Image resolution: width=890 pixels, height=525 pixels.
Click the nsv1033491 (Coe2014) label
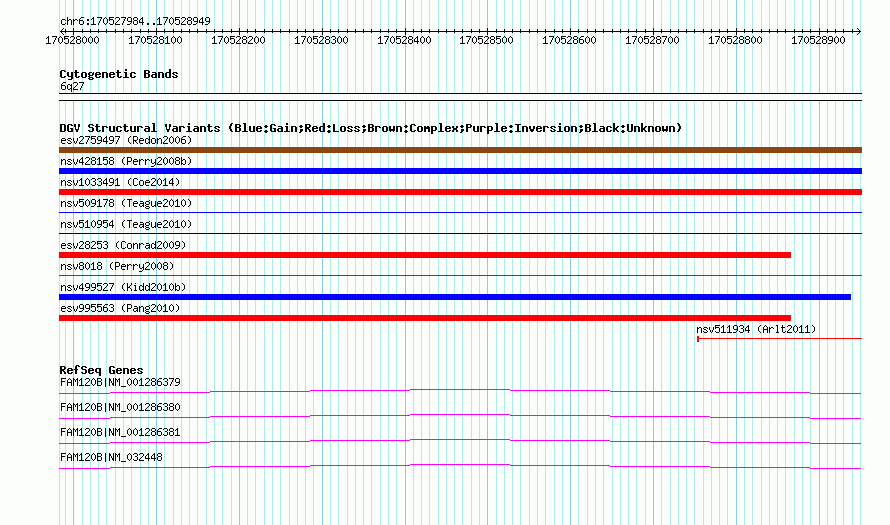click(120, 182)
